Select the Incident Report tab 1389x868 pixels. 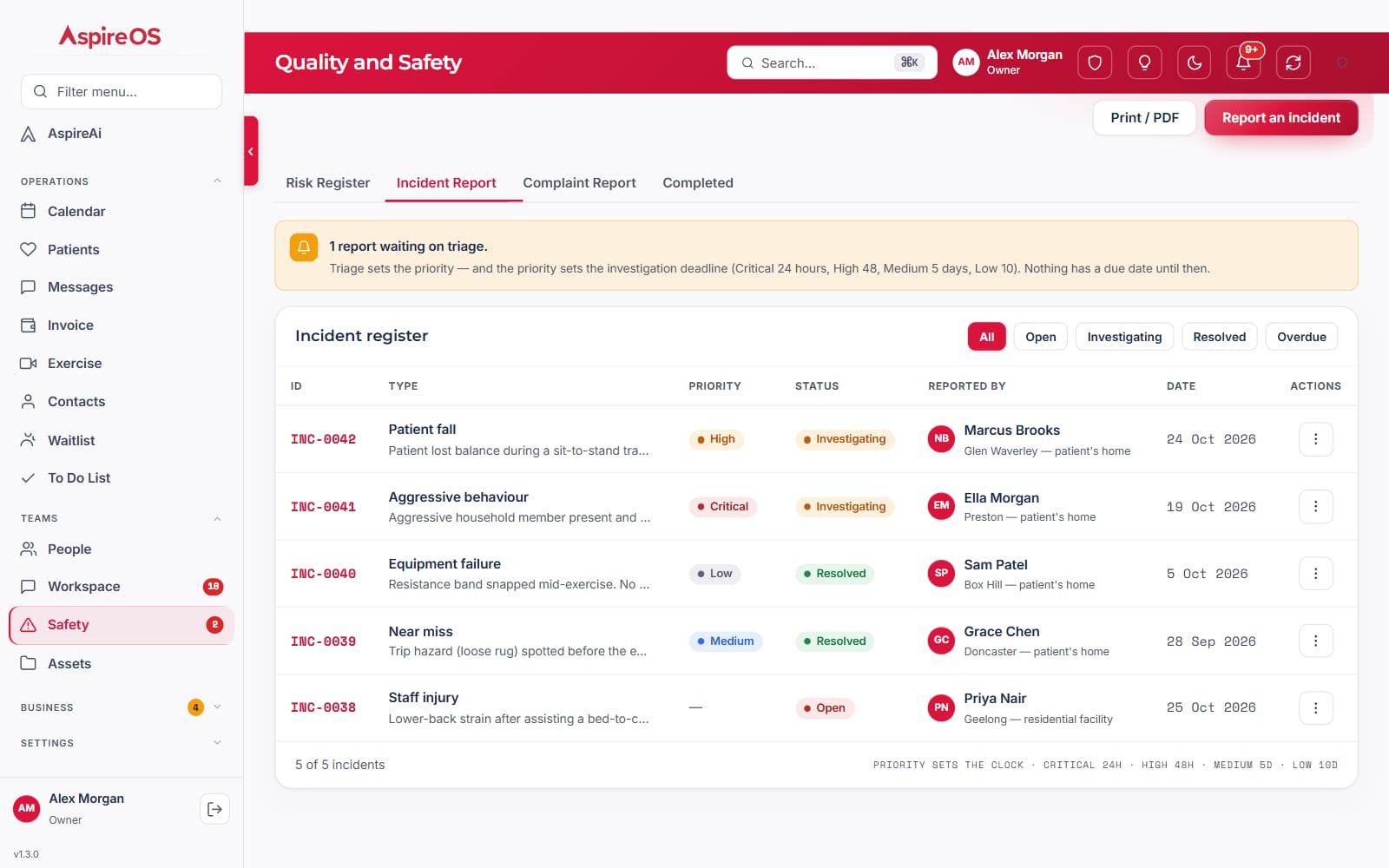[446, 183]
